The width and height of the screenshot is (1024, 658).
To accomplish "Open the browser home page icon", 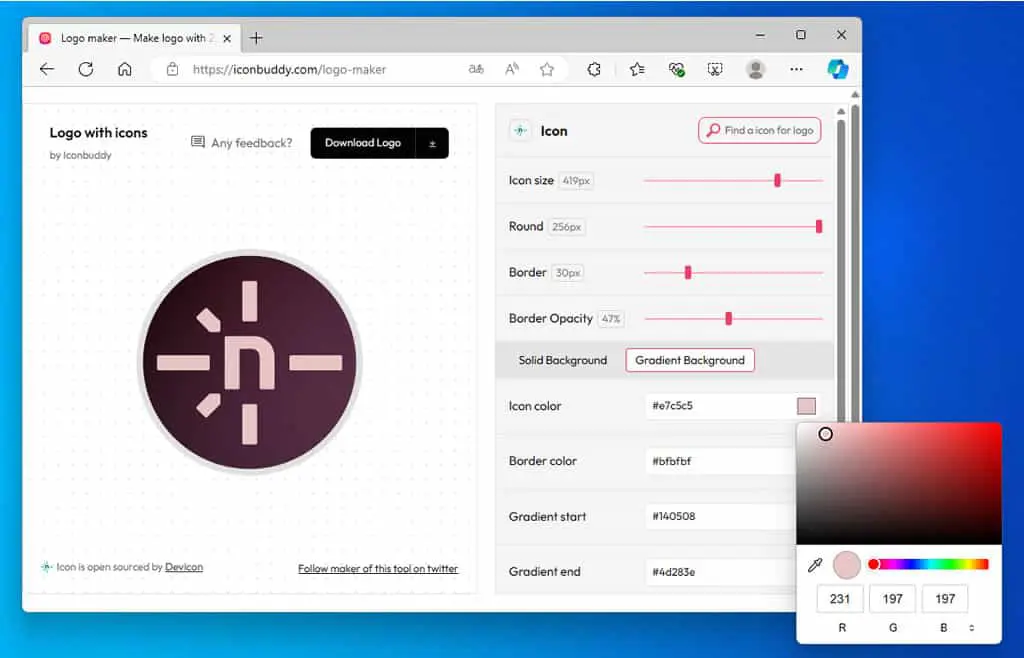I will click(125, 69).
